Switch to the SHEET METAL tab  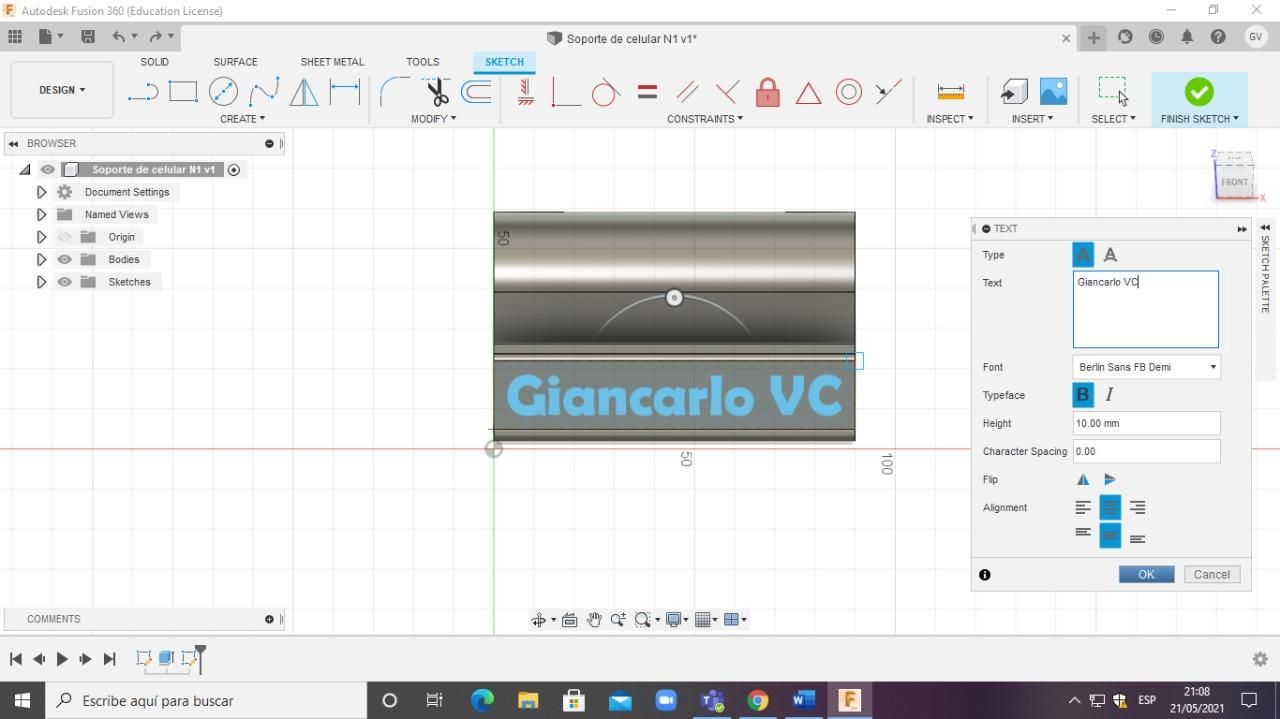point(332,62)
